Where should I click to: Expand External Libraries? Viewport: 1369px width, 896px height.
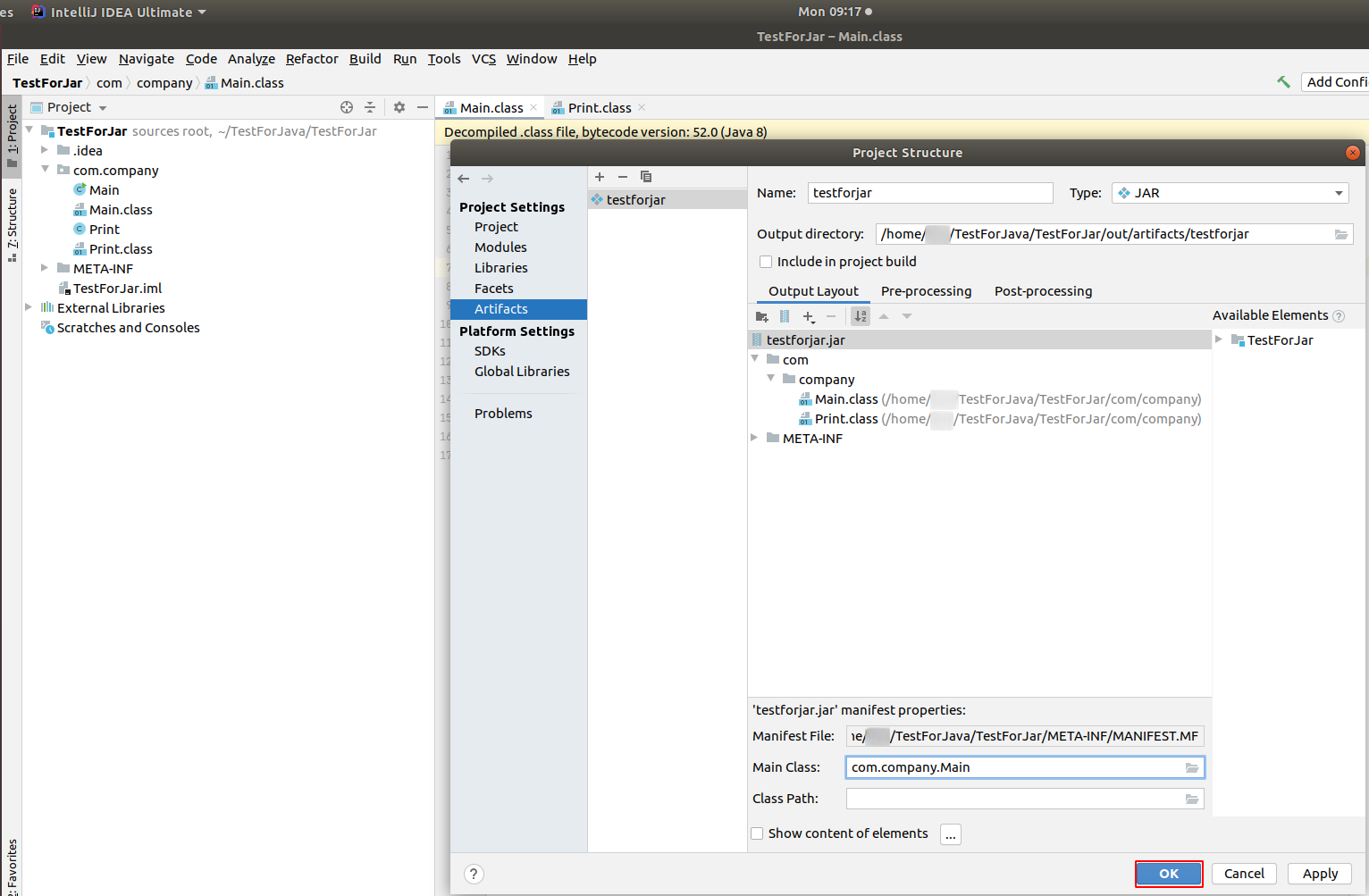tap(29, 307)
